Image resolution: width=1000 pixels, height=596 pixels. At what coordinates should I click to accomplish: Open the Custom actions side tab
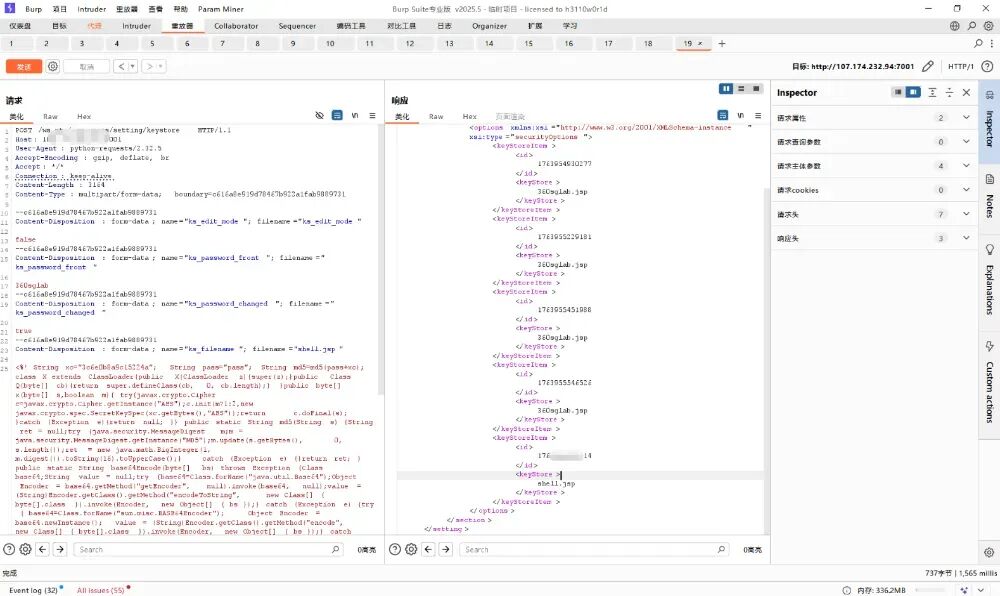[x=989, y=382]
